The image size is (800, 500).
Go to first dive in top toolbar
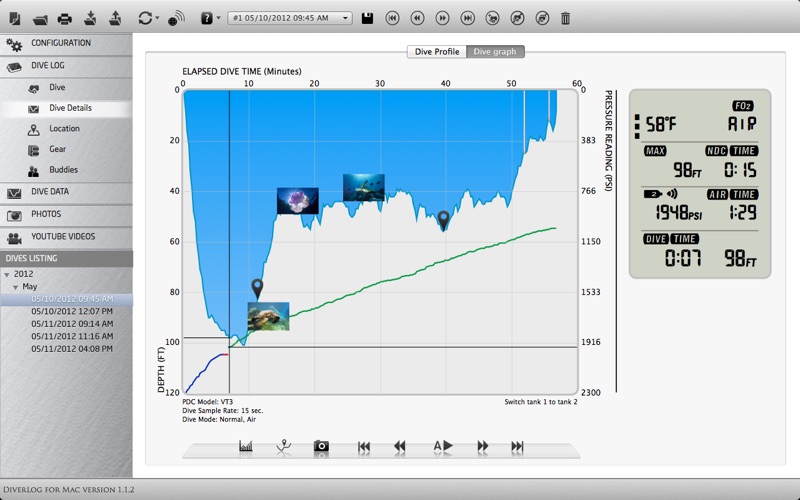coord(392,18)
